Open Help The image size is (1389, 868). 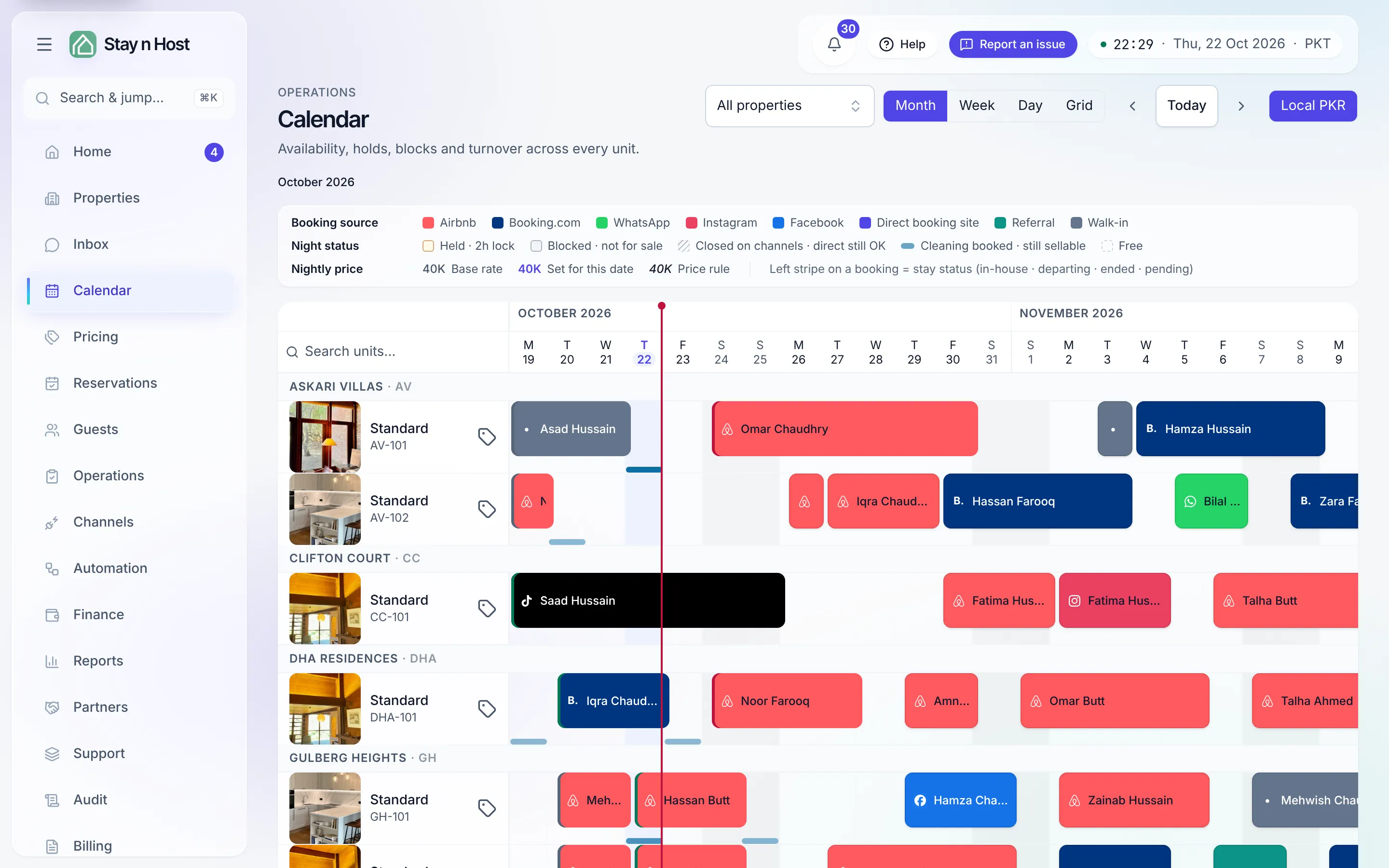click(x=902, y=44)
